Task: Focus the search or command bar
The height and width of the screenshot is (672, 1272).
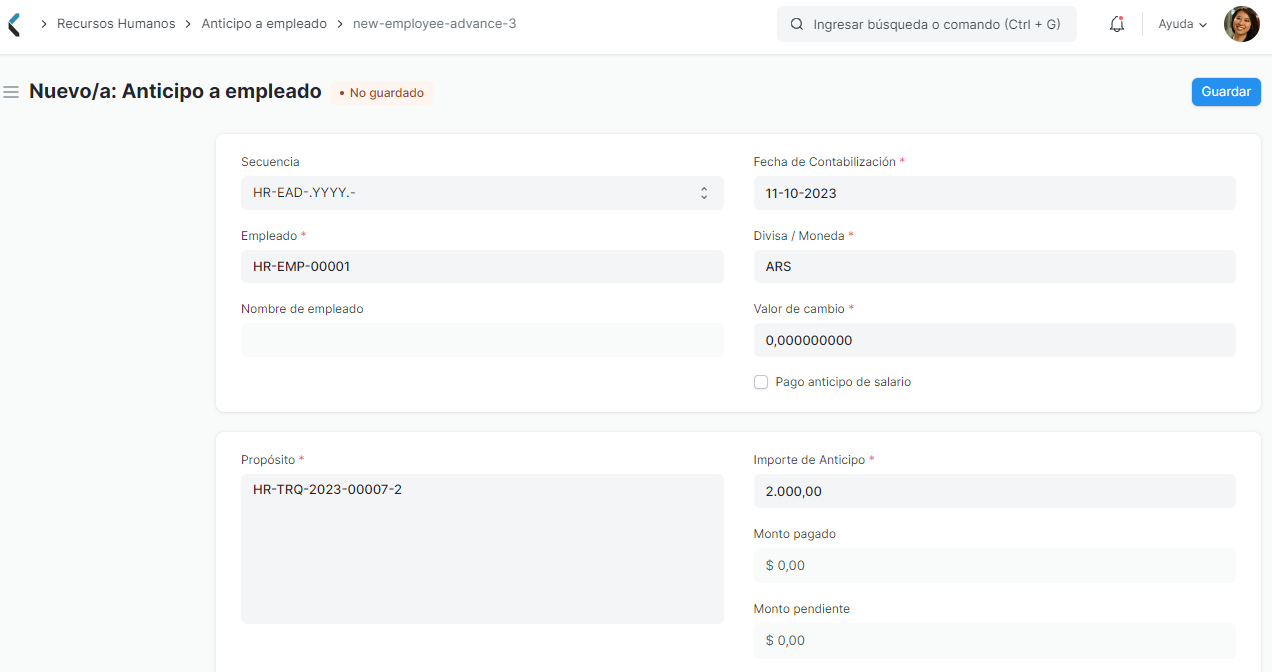Action: [x=927, y=24]
